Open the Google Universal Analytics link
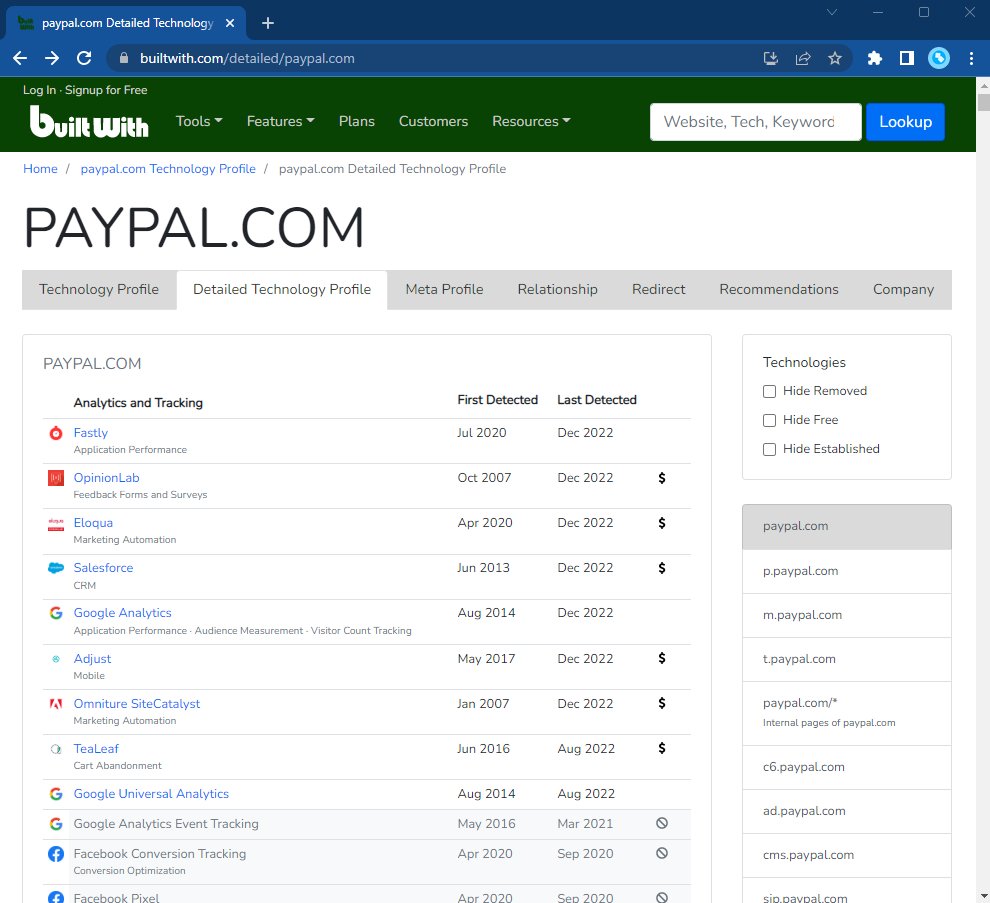990x903 pixels. [151, 794]
